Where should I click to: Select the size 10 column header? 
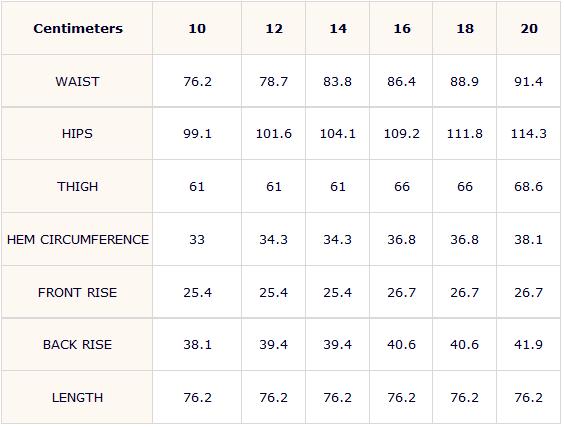[197, 28]
